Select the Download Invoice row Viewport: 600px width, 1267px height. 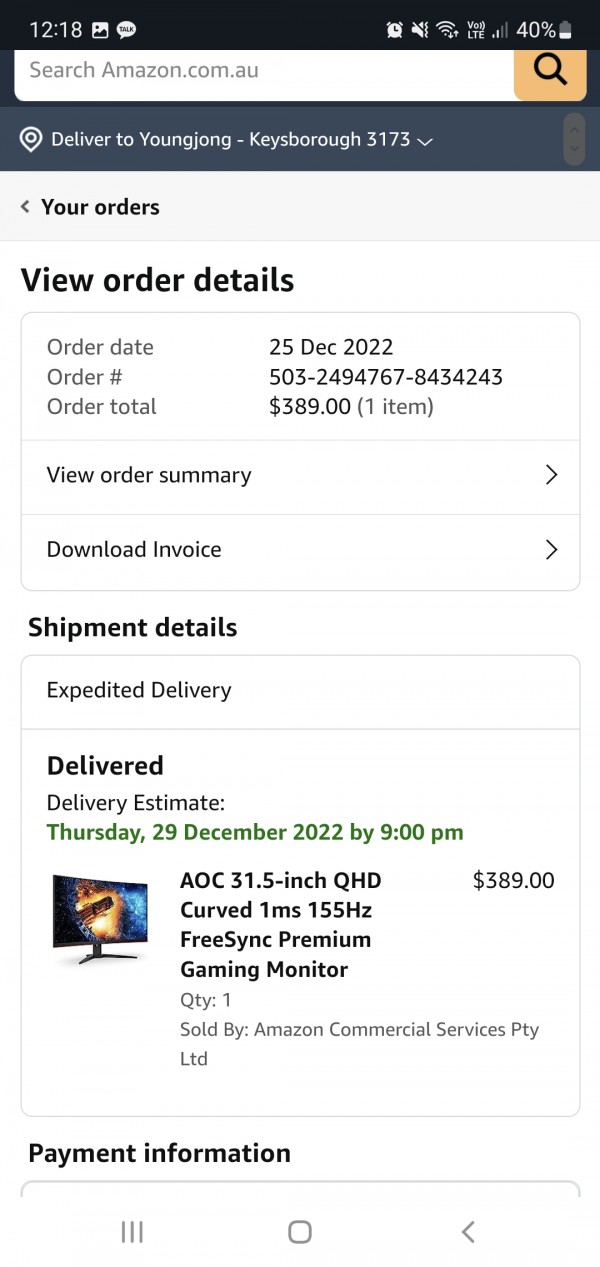tap(300, 552)
